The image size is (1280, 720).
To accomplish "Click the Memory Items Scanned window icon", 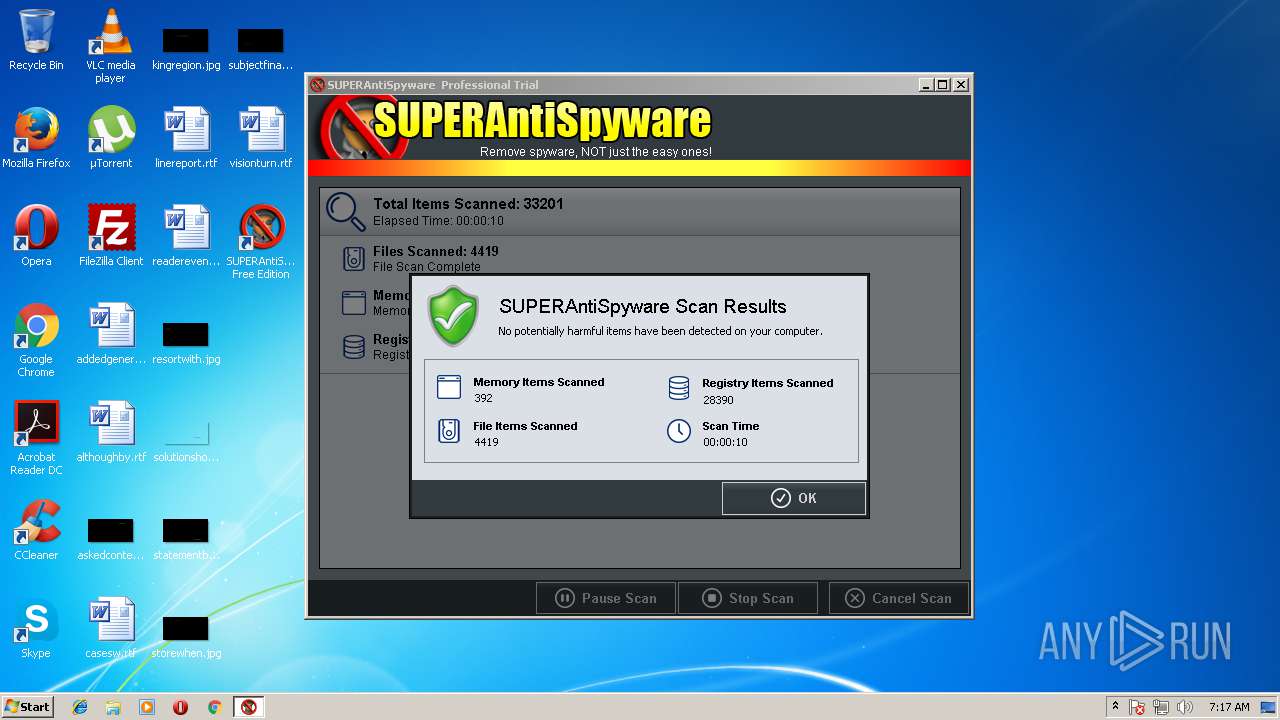I will 449,387.
